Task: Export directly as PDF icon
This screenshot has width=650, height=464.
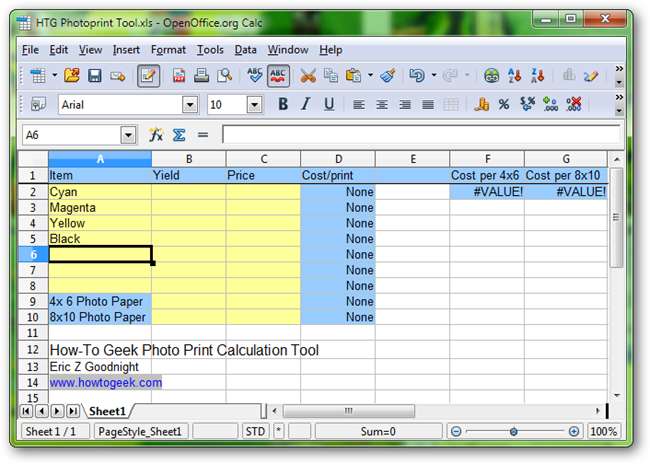Action: (179, 76)
